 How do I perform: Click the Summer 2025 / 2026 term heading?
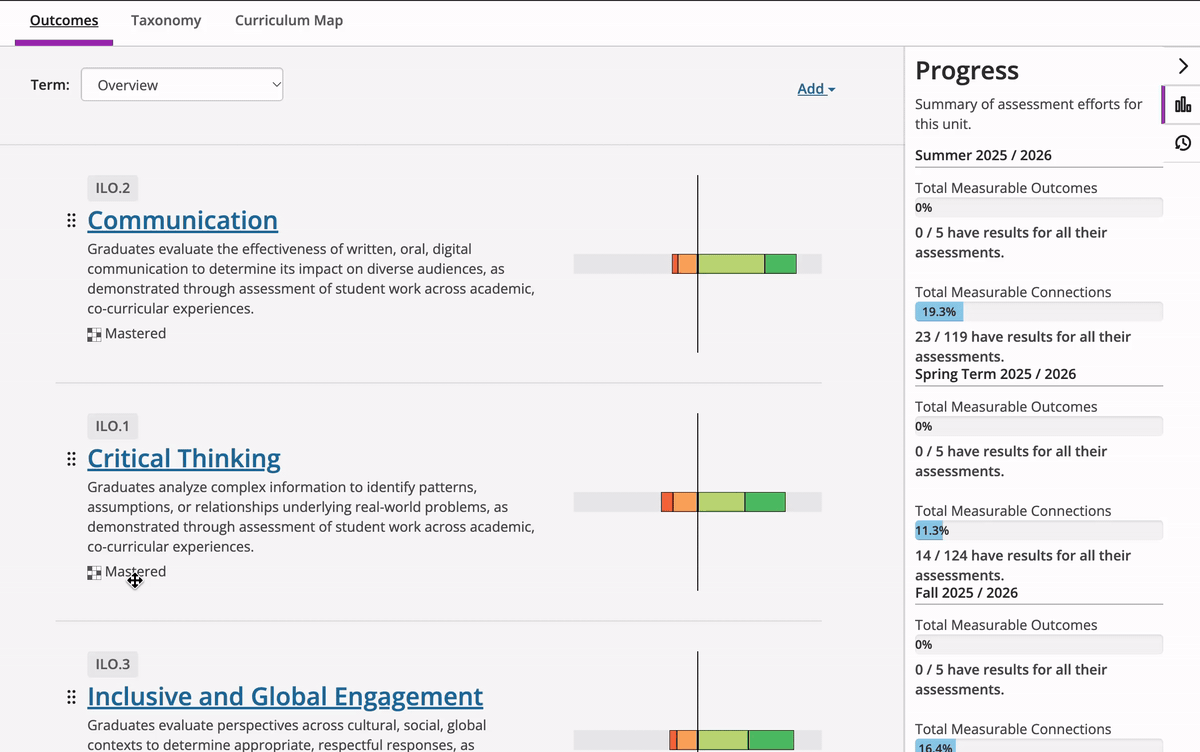click(x=983, y=155)
